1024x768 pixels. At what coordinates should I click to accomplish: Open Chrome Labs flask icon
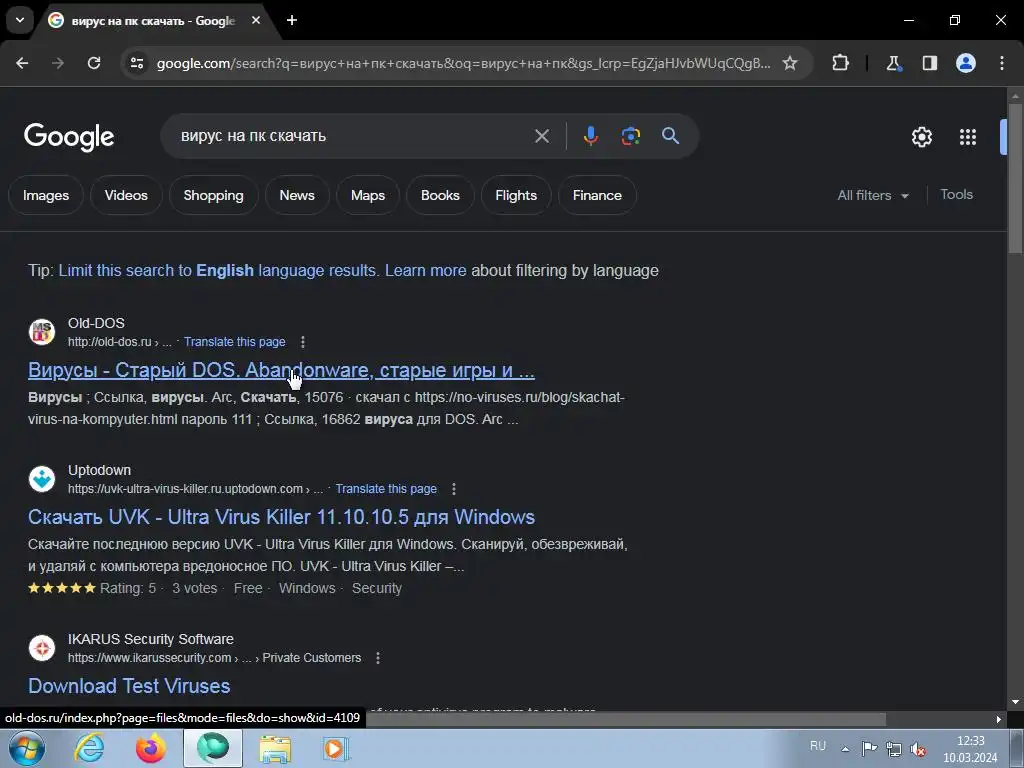click(893, 63)
